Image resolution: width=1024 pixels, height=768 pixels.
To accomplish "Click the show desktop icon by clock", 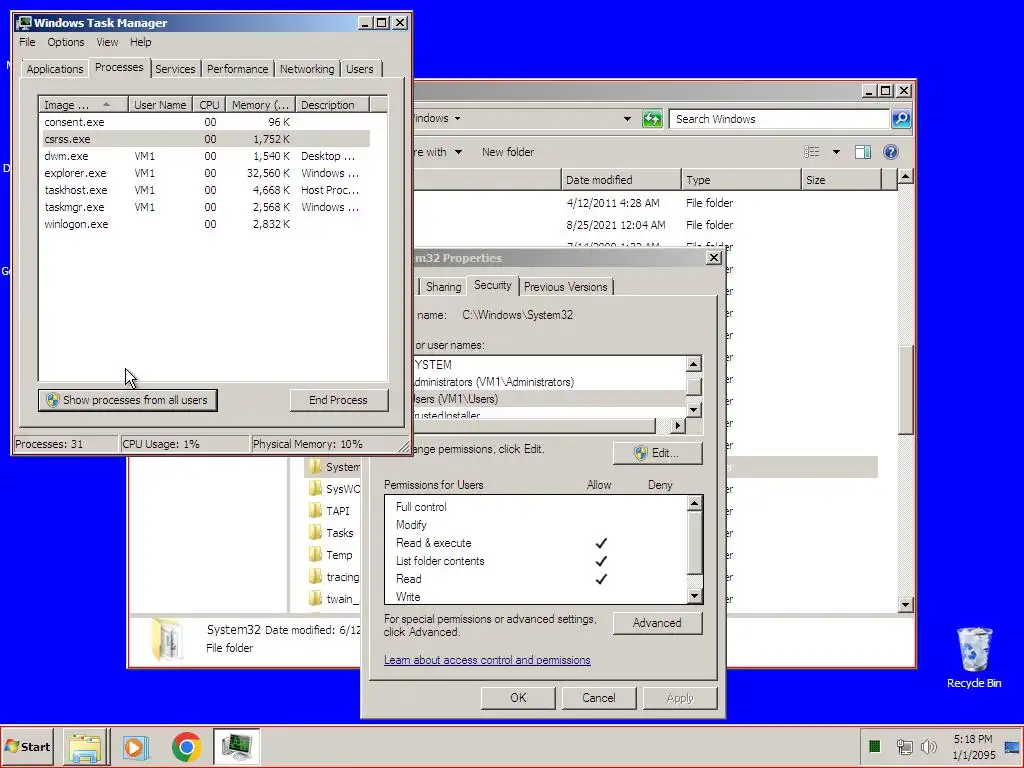I will point(1012,747).
